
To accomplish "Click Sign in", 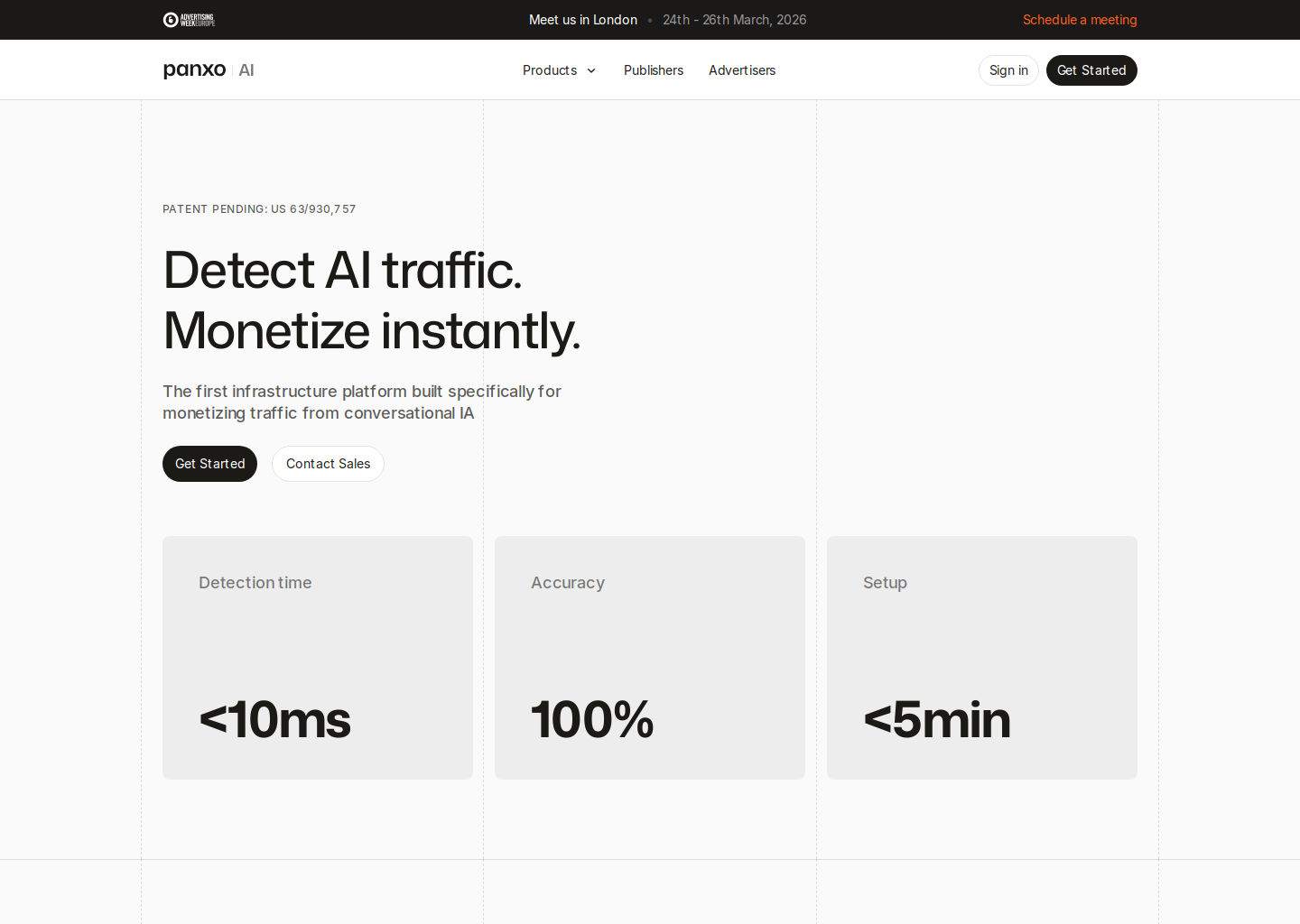I will [x=1008, y=69].
